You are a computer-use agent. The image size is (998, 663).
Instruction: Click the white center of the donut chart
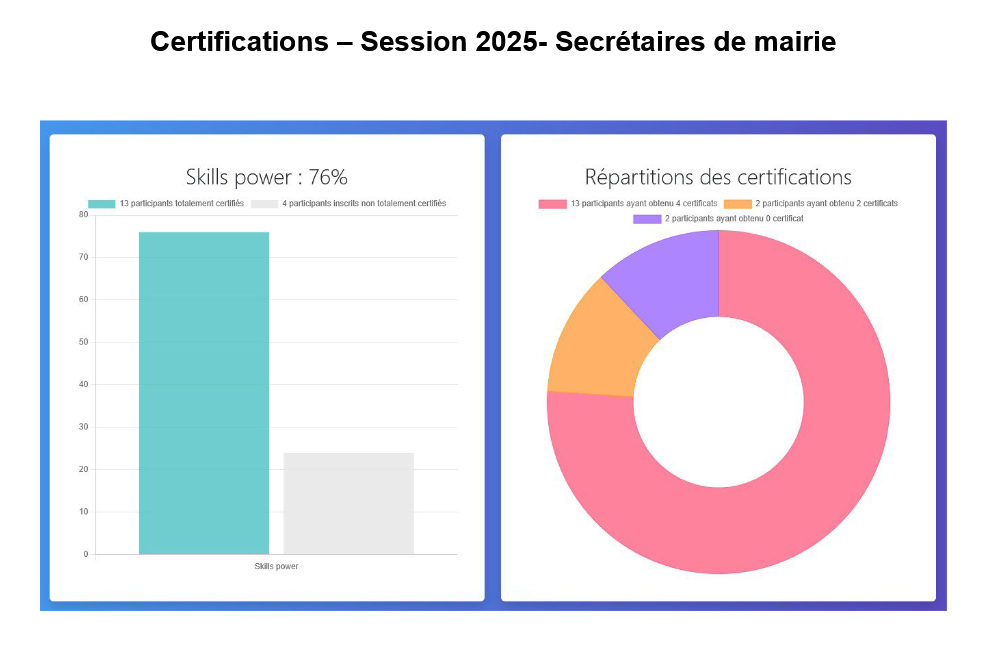718,402
